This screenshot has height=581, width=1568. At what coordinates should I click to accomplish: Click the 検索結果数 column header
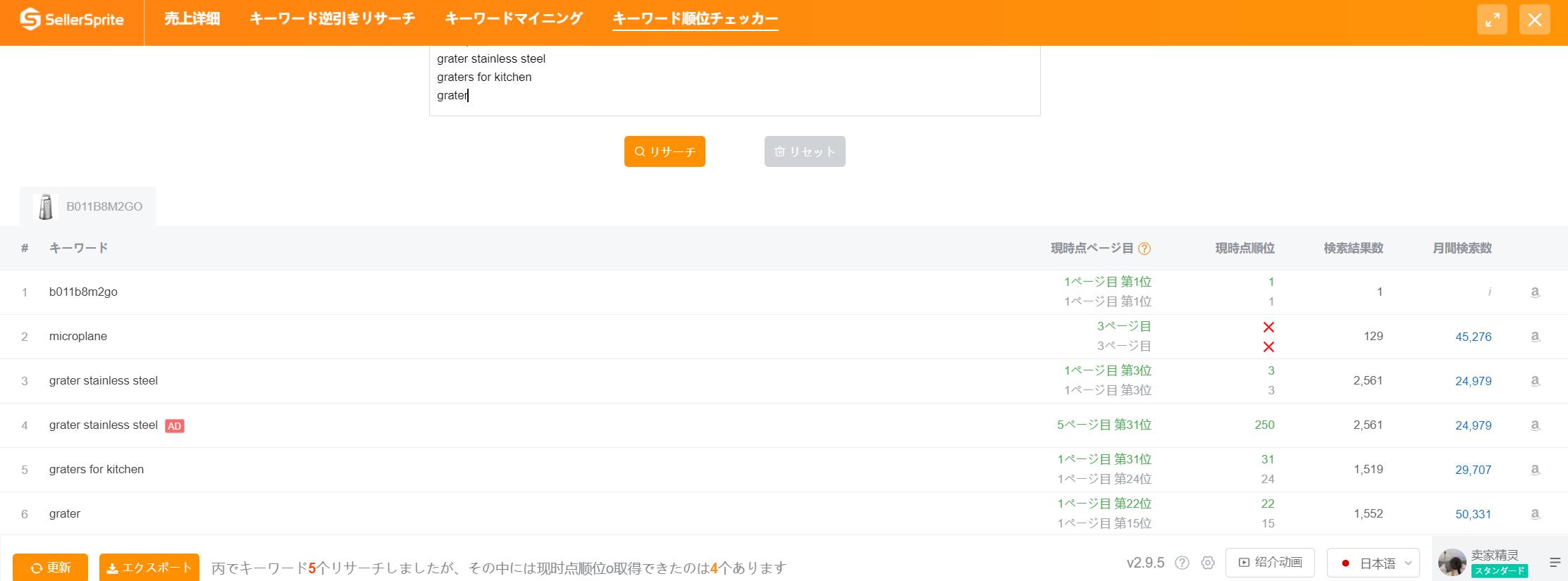1354,248
